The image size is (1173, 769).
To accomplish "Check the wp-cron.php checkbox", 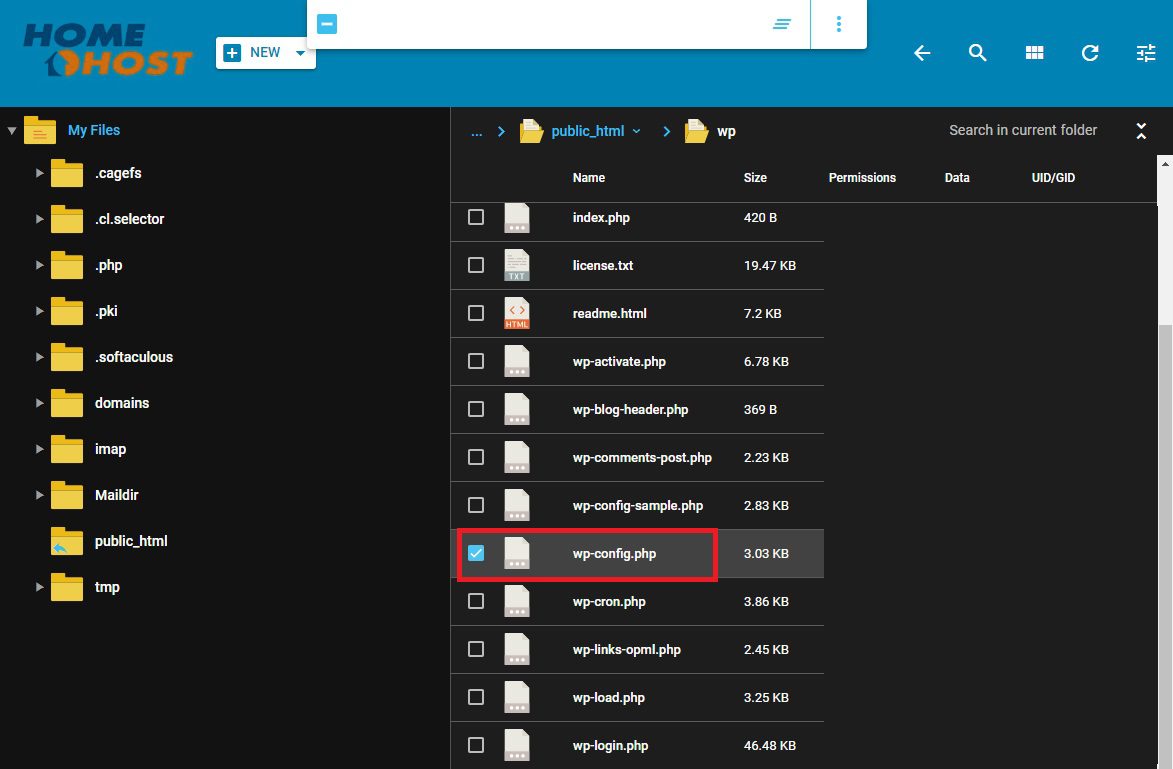I will pos(476,601).
